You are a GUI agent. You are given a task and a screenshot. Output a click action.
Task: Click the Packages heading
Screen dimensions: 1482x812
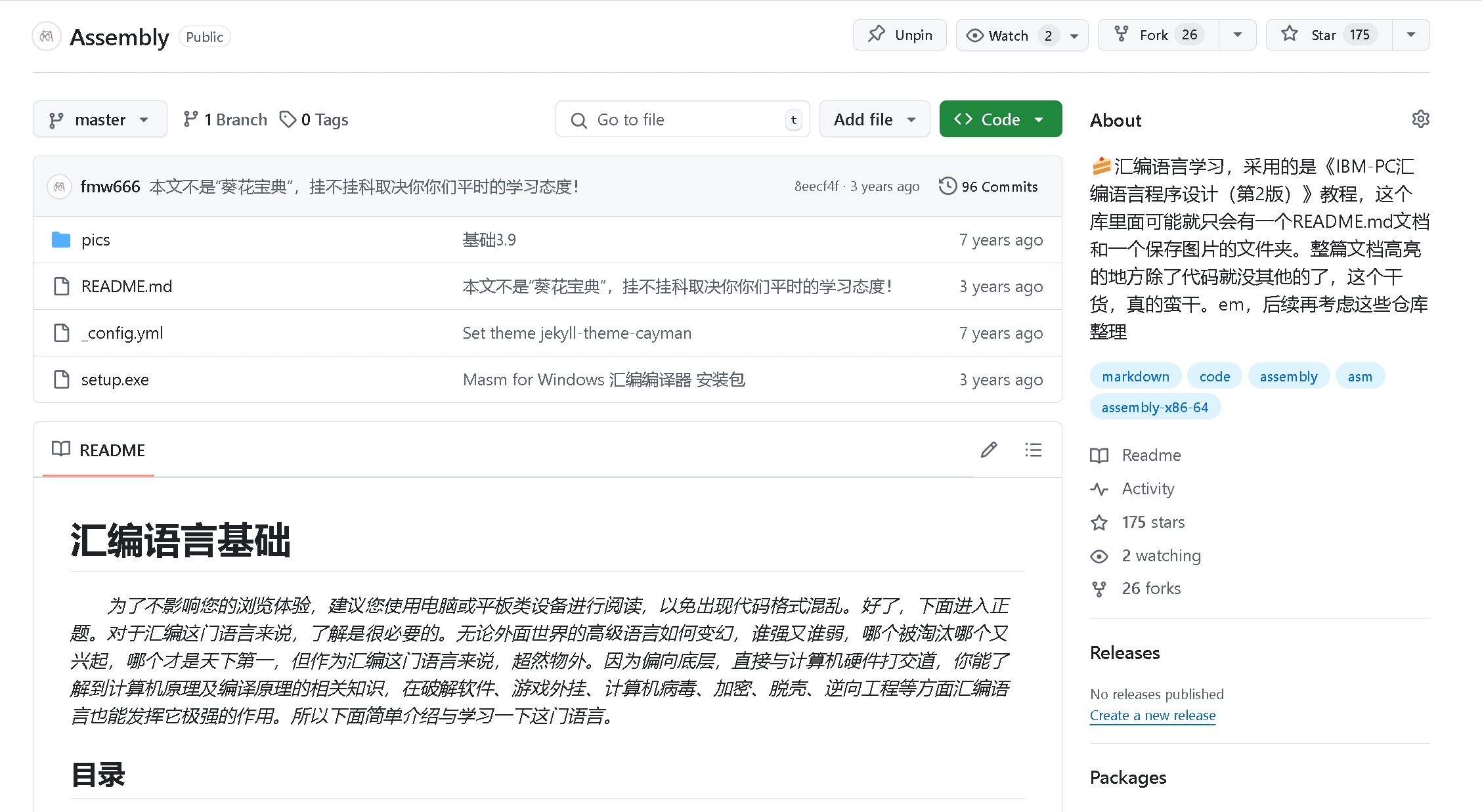click(x=1128, y=777)
